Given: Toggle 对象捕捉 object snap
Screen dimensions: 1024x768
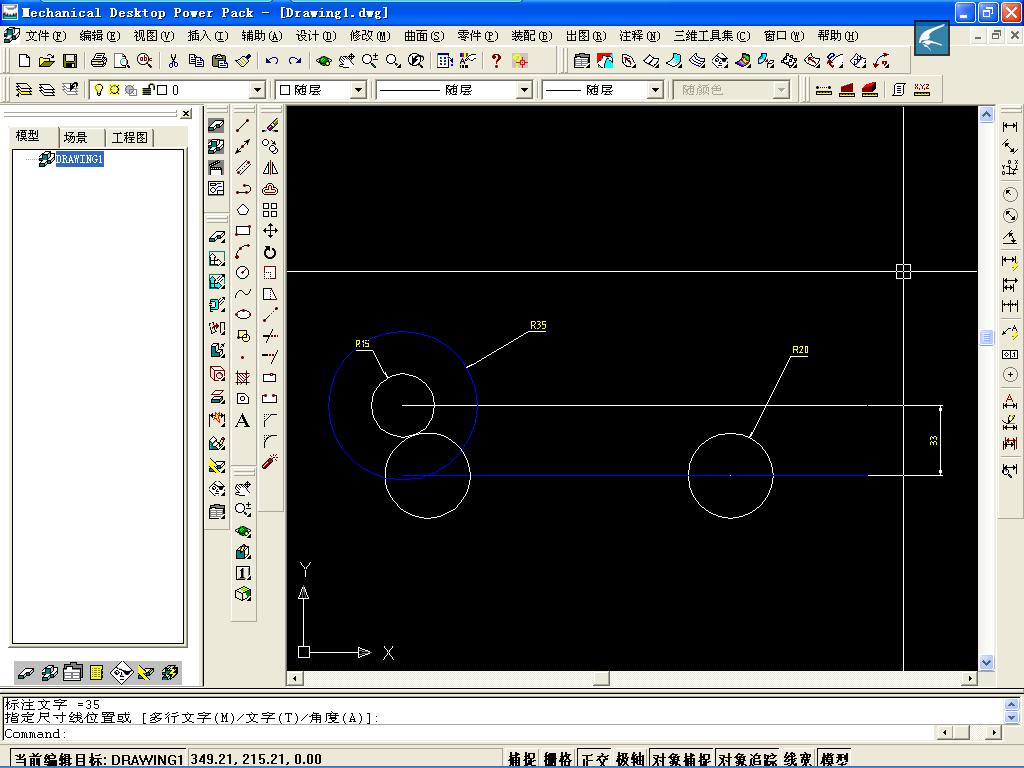Looking at the screenshot, I should (x=681, y=759).
